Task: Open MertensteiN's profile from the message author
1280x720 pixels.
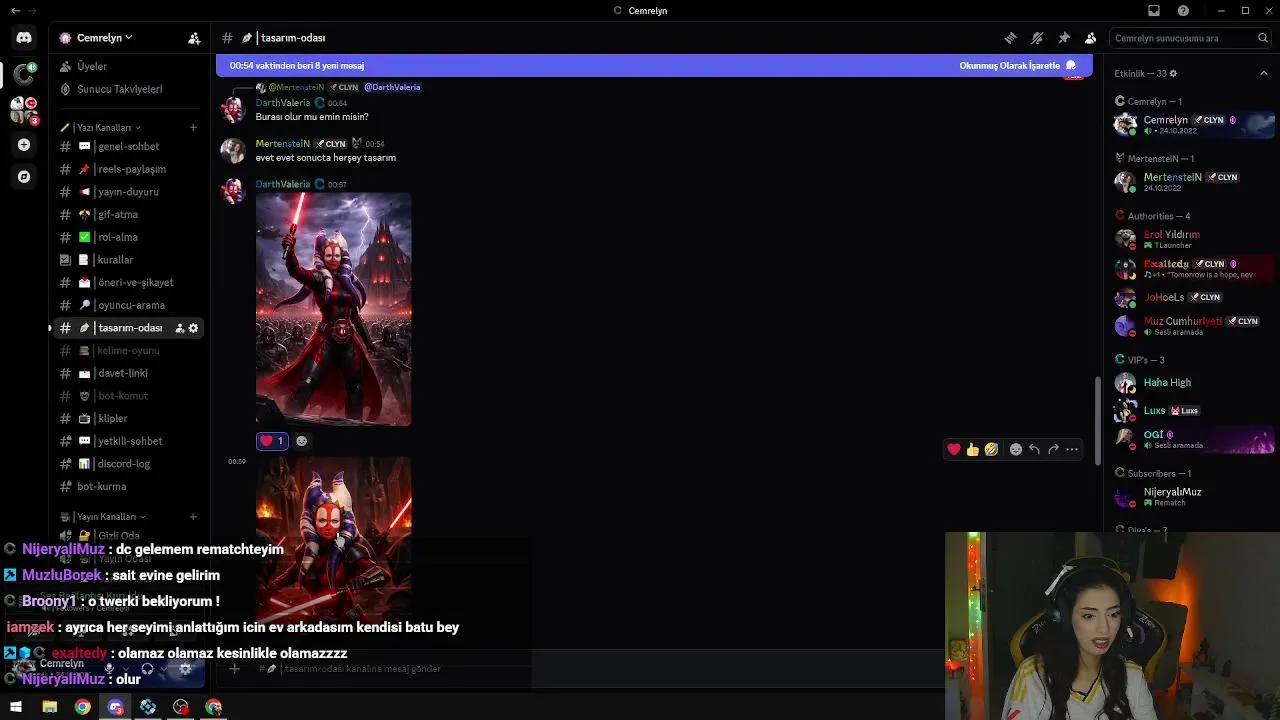Action: pos(283,144)
